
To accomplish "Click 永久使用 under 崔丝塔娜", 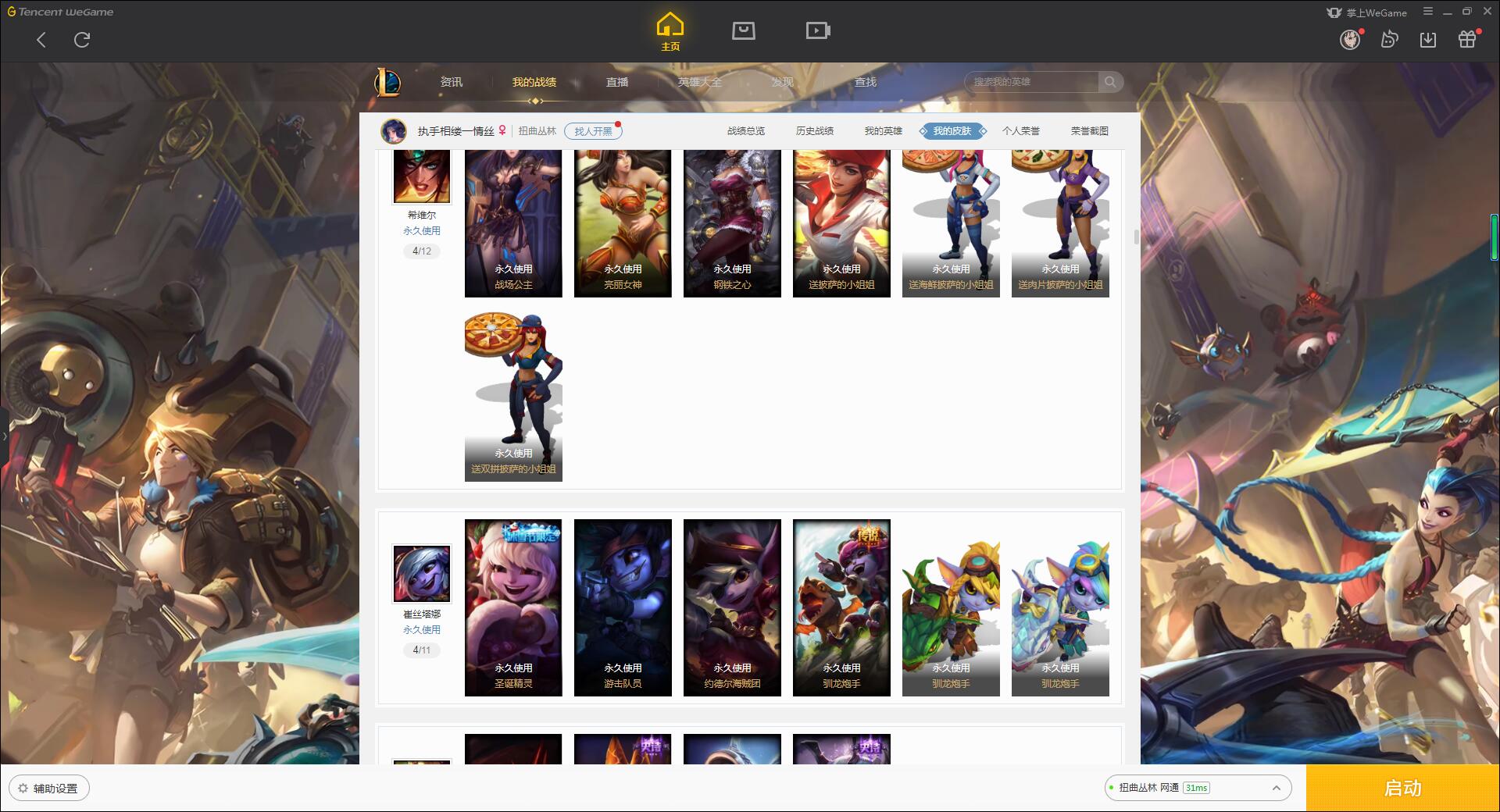I will click(422, 630).
